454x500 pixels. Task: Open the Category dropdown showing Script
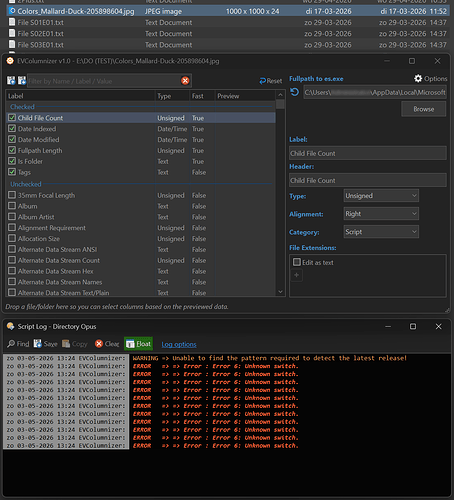381,232
